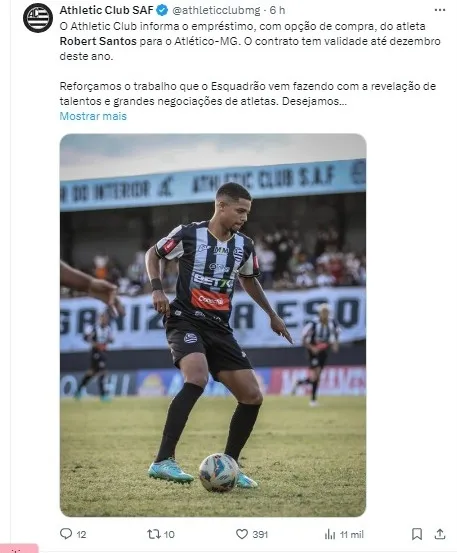This screenshot has height=553, width=457.
Task: Bookmark the tweet with the bookmark icon
Action: pyautogui.click(x=417, y=534)
